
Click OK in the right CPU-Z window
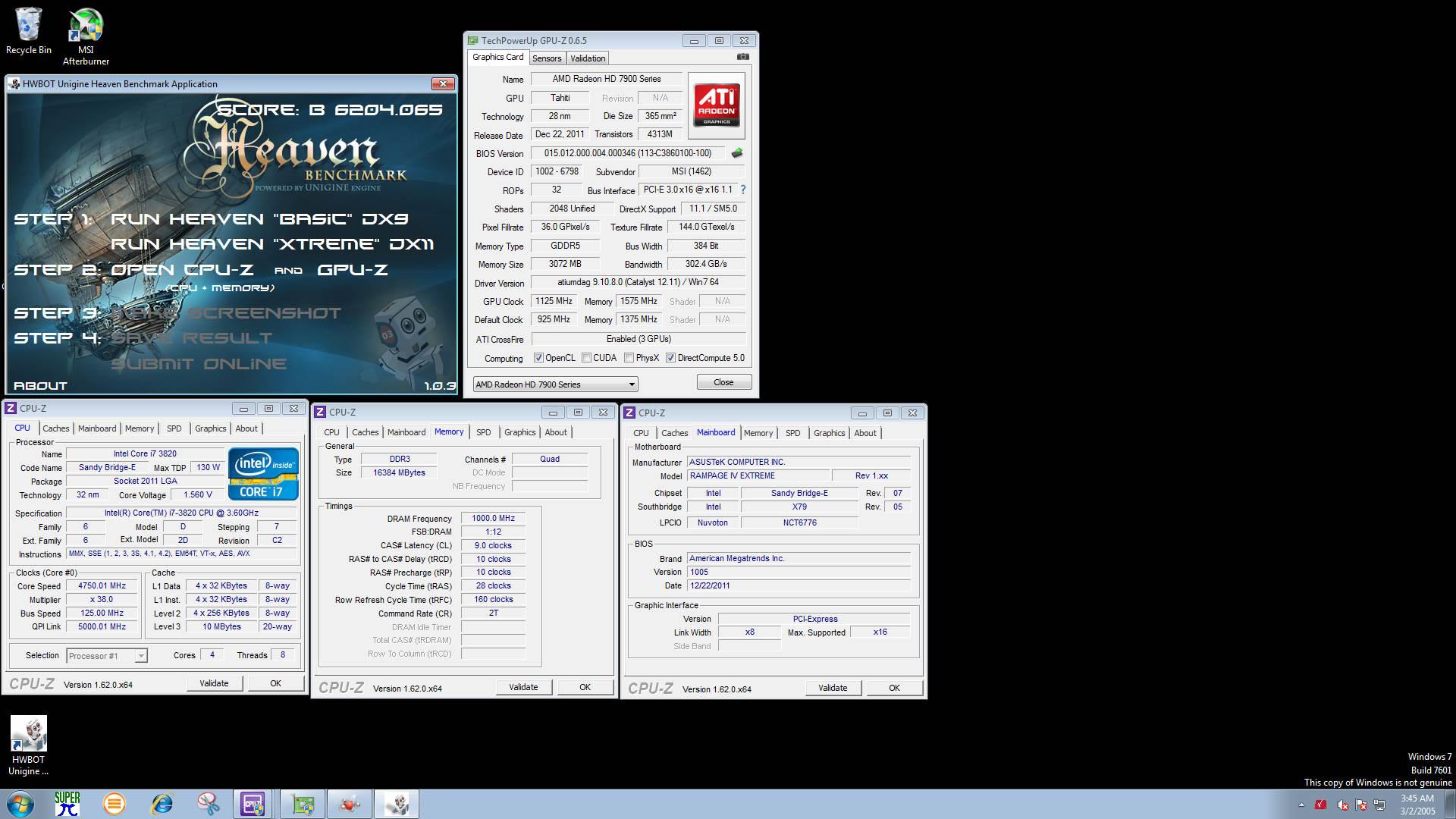point(894,688)
